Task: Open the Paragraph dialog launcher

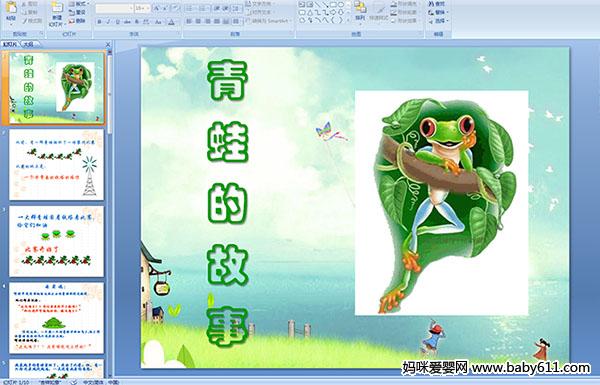Action: 292,34
